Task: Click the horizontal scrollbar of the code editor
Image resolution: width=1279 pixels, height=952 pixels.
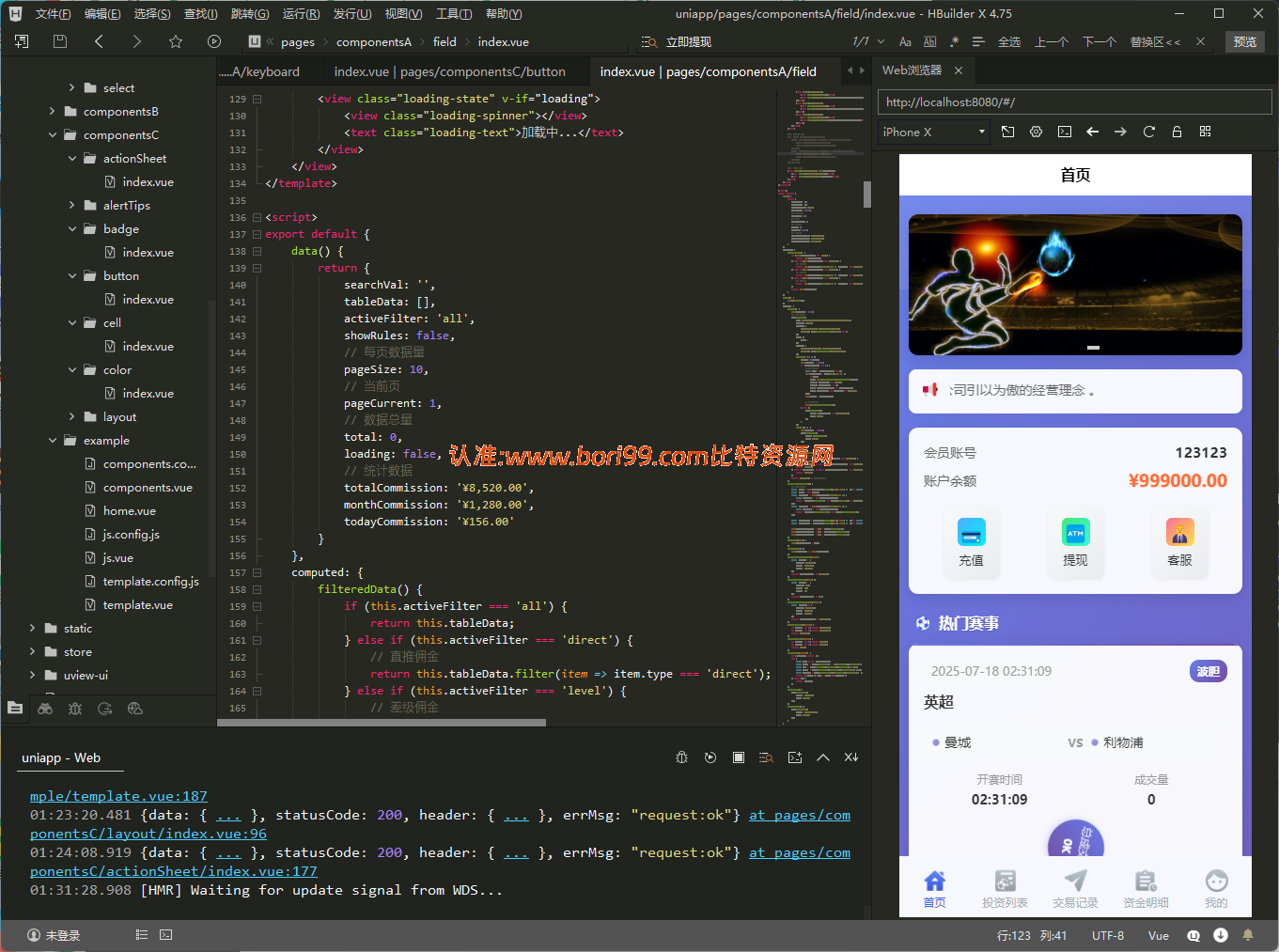Action: [382, 723]
